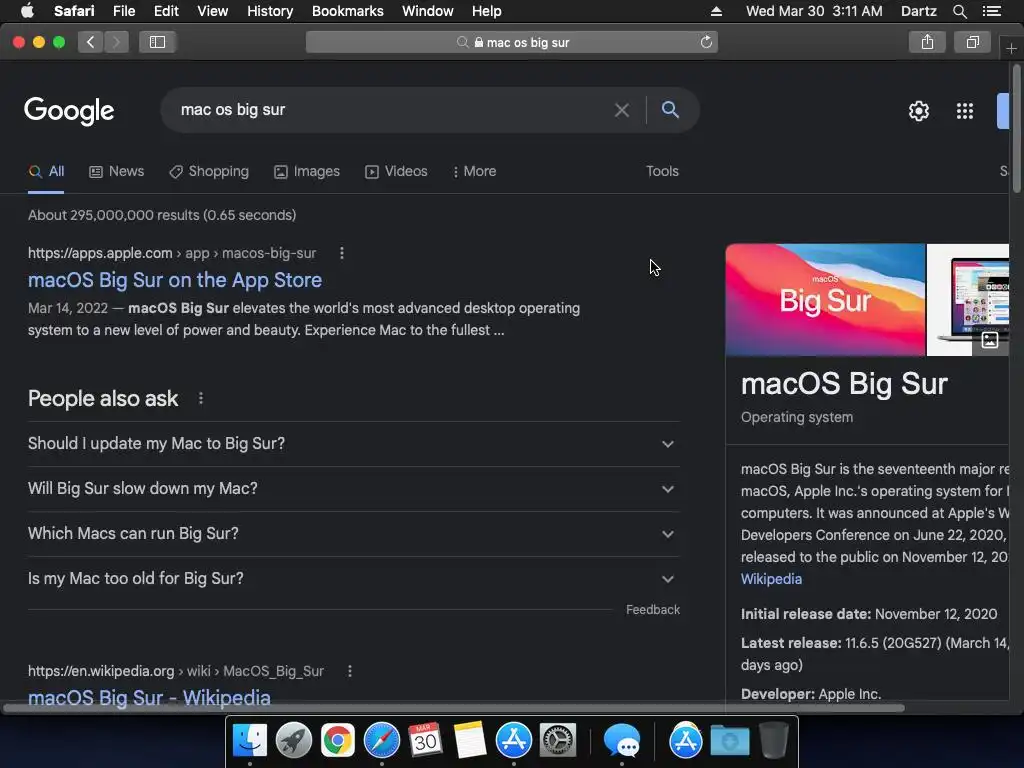This screenshot has height=768, width=1024.
Task: Click the Dartz user name in menu bar
Action: tap(918, 11)
